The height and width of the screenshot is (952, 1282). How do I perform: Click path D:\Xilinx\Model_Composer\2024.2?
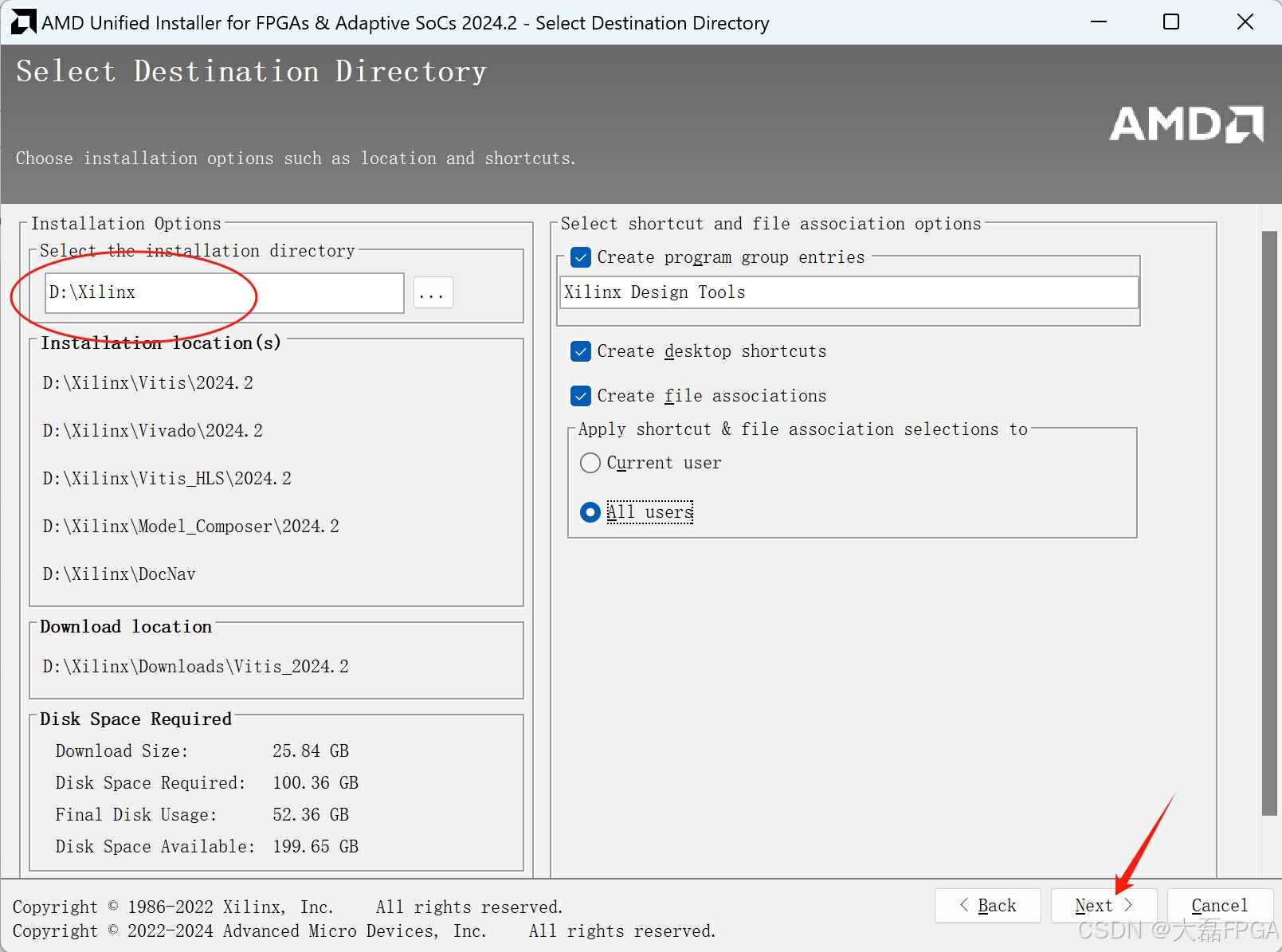coord(191,527)
